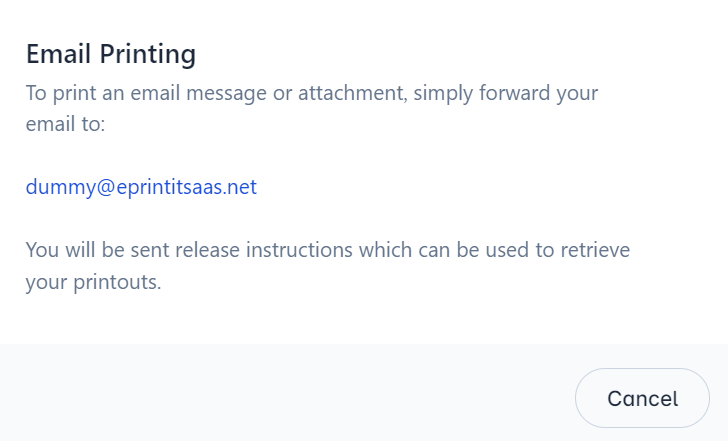Click the 'You will be sent release instructions' line
The image size is (728, 441).
[327, 249]
